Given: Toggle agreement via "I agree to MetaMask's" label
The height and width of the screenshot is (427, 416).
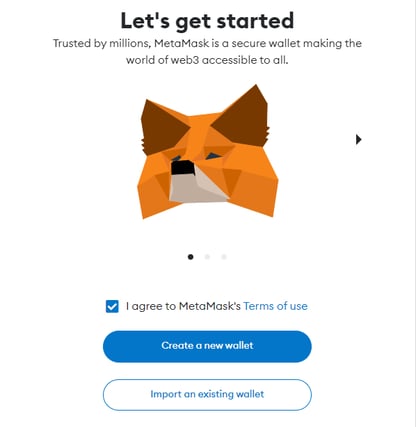Looking at the screenshot, I should coord(183,306).
